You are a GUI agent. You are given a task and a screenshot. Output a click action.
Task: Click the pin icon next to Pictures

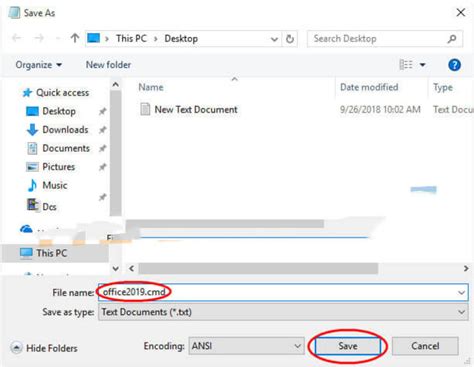(102, 167)
